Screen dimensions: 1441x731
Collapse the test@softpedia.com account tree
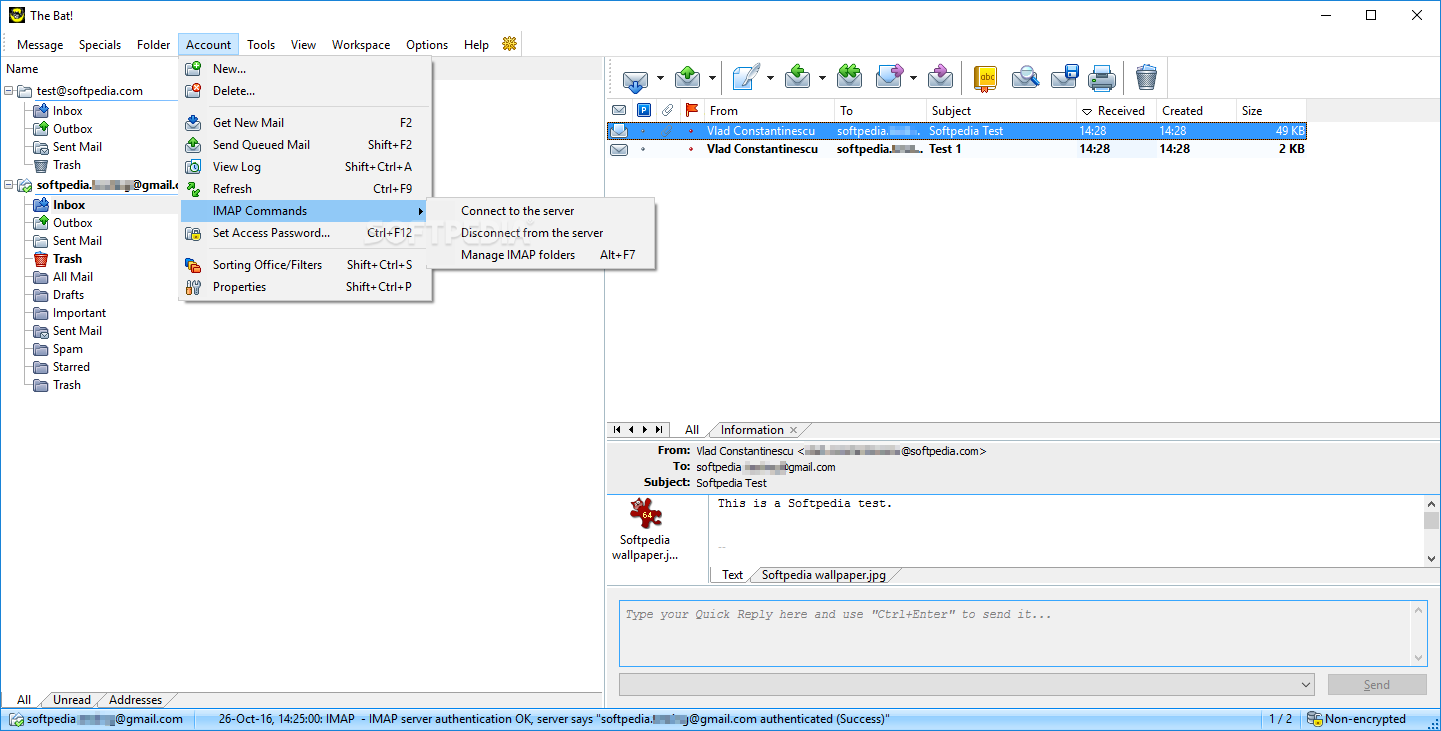[x=9, y=91]
